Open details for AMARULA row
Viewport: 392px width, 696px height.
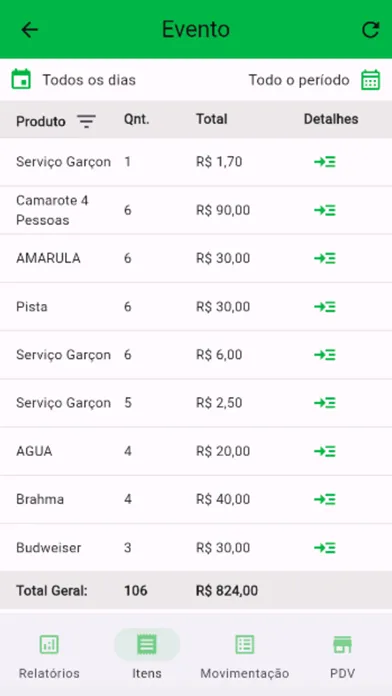click(x=325, y=258)
